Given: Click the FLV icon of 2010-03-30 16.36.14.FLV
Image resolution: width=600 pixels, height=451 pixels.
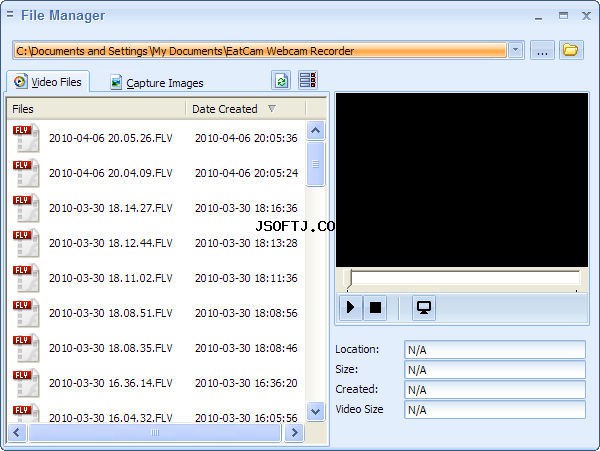Looking at the screenshot, I should pos(26,383).
